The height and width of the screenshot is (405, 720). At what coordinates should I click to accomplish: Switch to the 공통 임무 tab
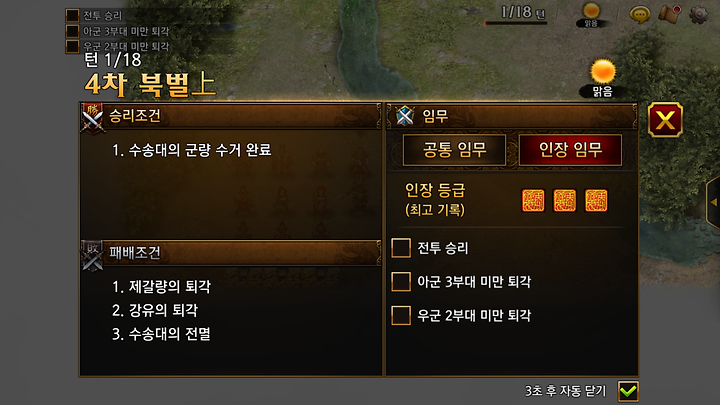[x=454, y=150]
